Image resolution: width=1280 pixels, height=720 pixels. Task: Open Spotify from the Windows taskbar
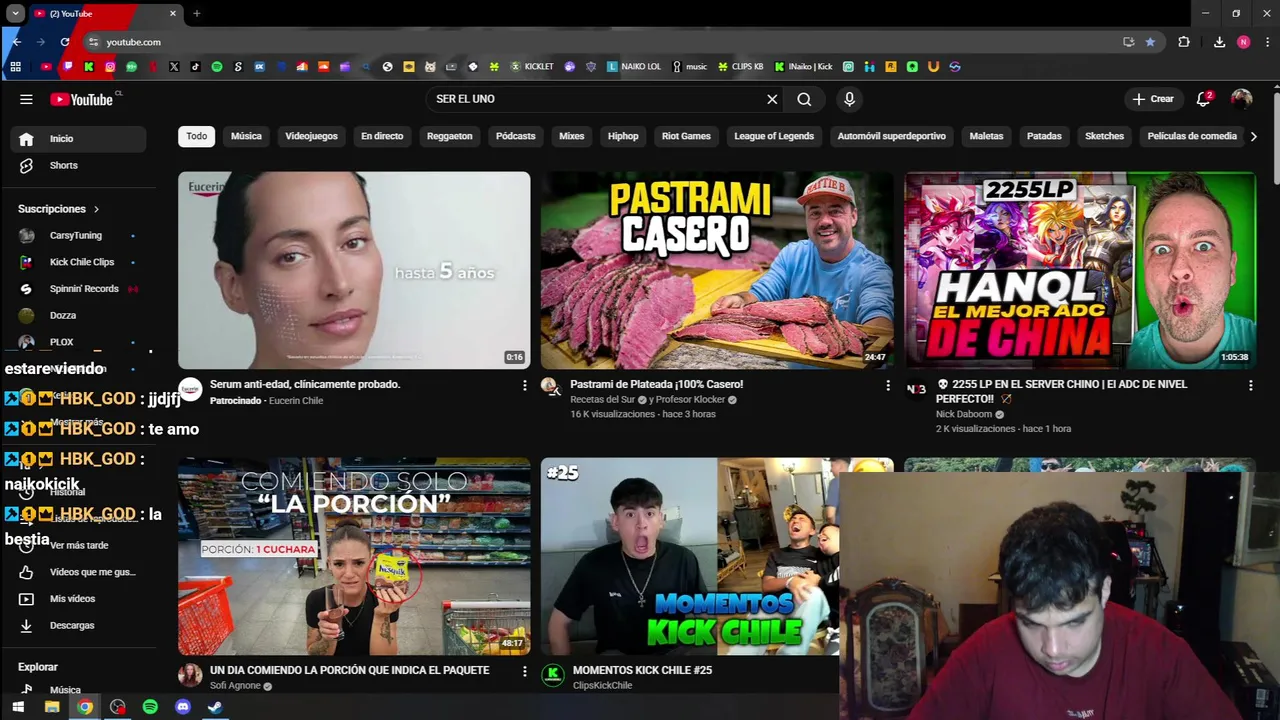pyautogui.click(x=150, y=707)
